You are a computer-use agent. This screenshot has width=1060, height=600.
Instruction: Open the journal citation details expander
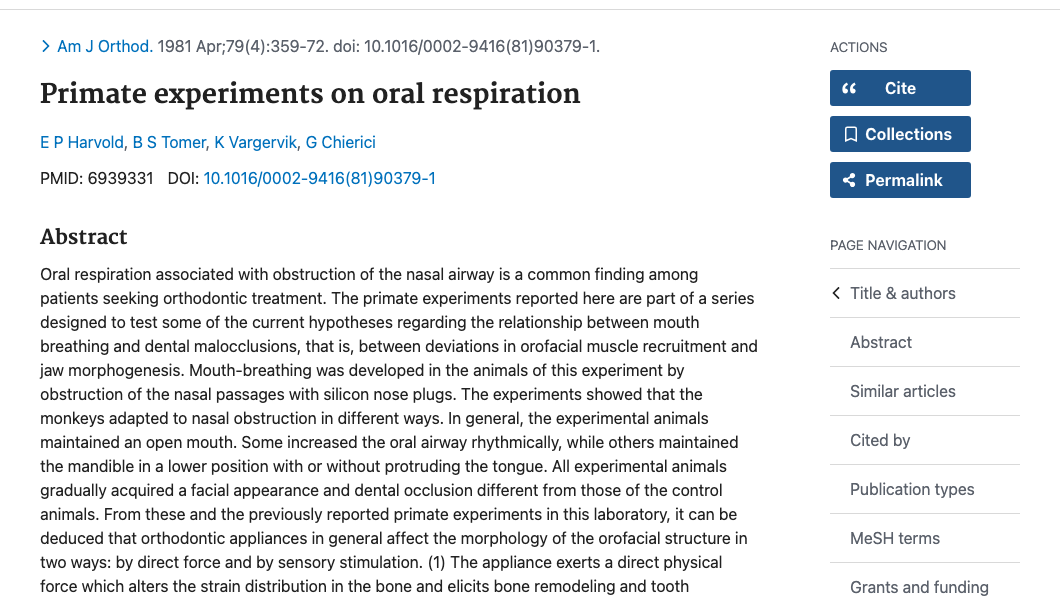click(x=45, y=46)
